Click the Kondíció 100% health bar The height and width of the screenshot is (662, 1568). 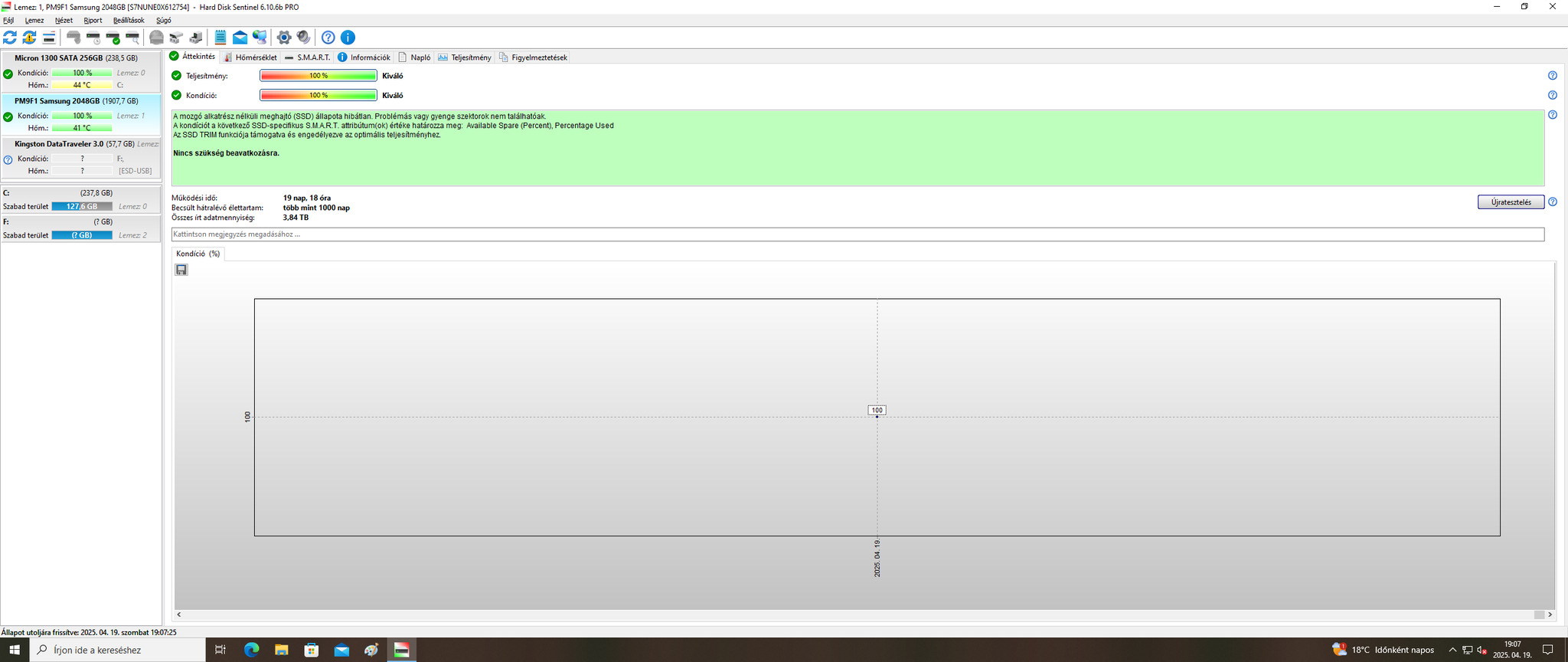(318, 96)
